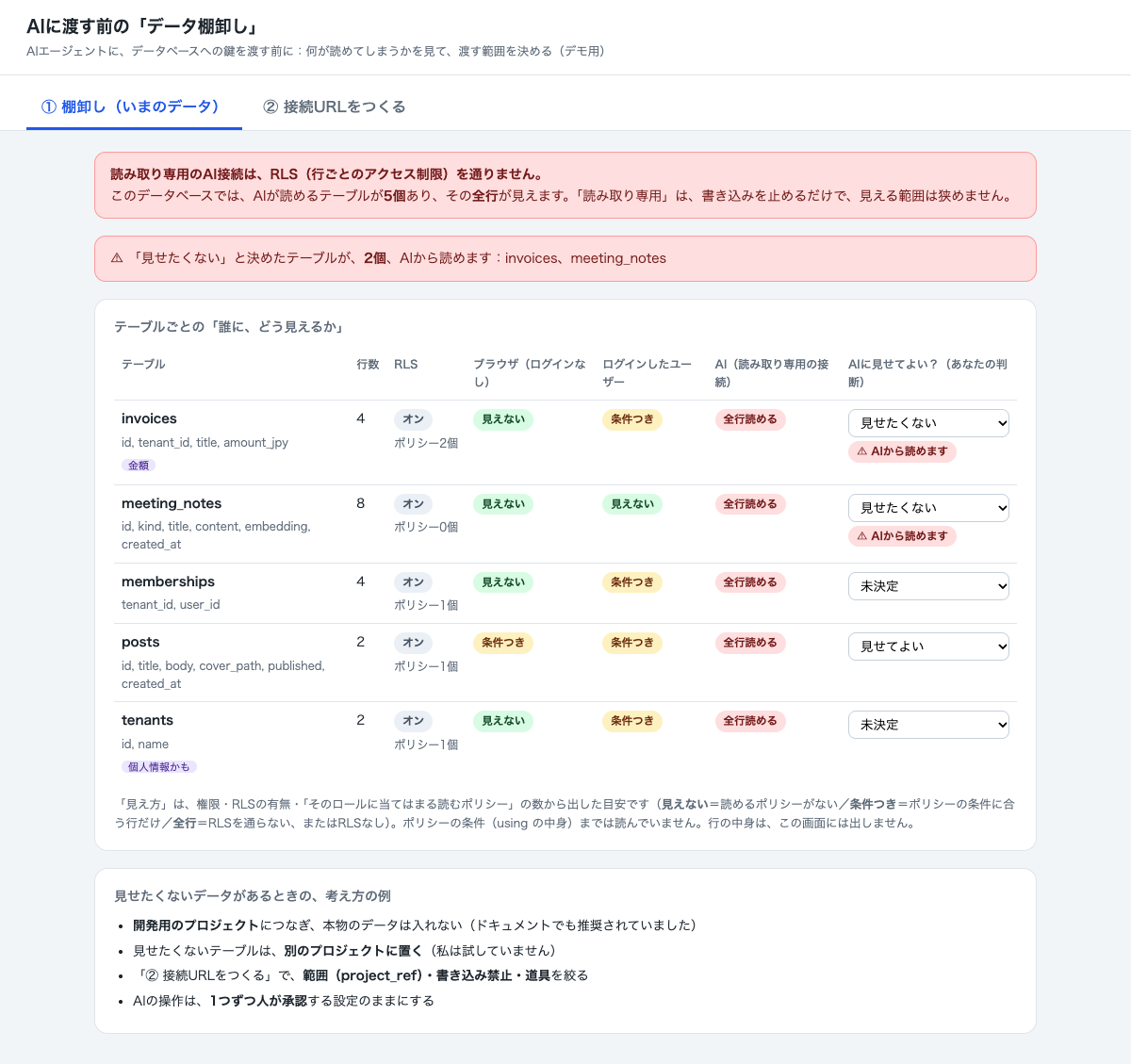Click the ブラウザ（ログインなし）column header

tap(530, 373)
